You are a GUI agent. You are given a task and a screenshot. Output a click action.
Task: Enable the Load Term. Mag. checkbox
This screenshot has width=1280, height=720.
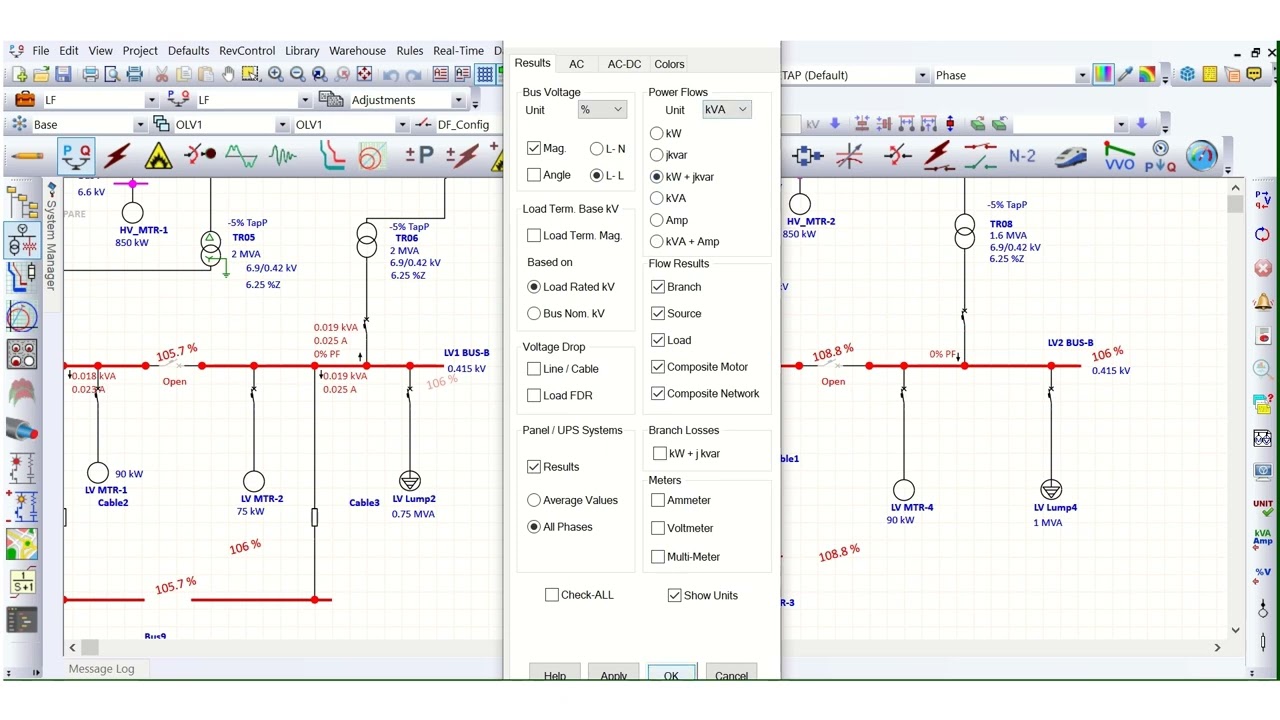(534, 235)
